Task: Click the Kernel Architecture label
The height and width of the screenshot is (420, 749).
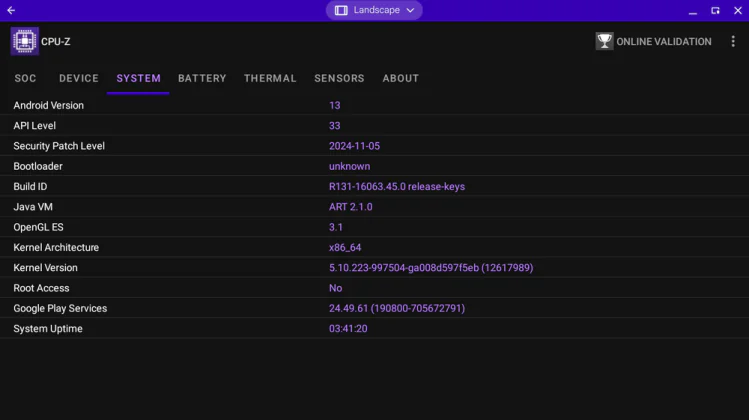Action: (56, 248)
